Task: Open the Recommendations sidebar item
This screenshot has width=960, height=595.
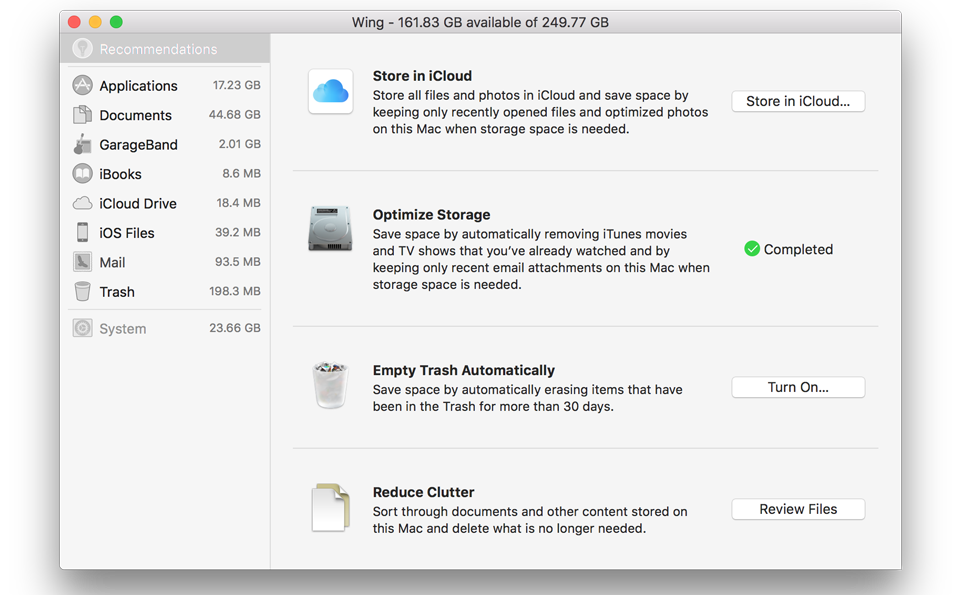Action: click(x=157, y=49)
